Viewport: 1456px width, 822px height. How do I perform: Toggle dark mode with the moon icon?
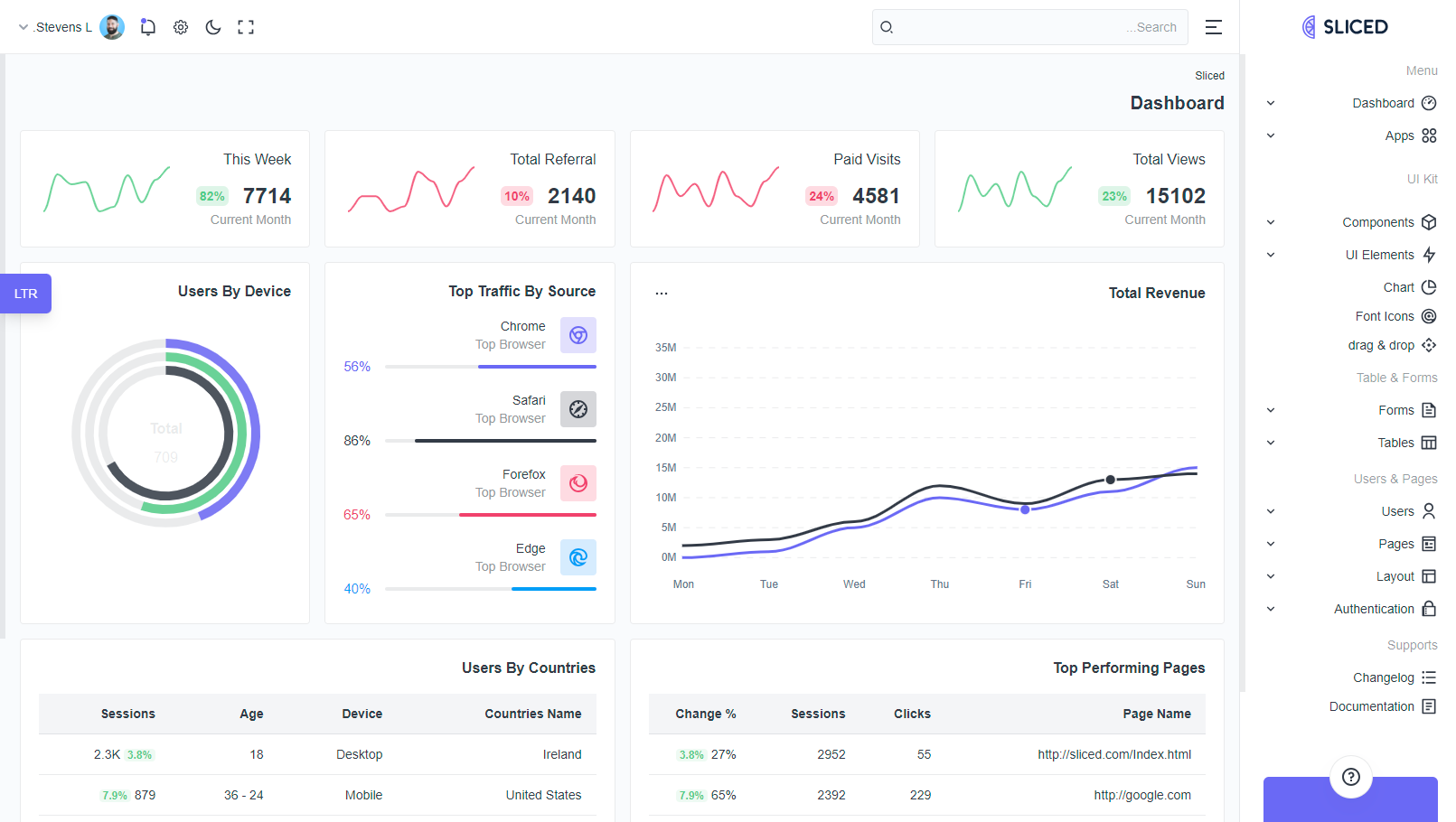[213, 27]
